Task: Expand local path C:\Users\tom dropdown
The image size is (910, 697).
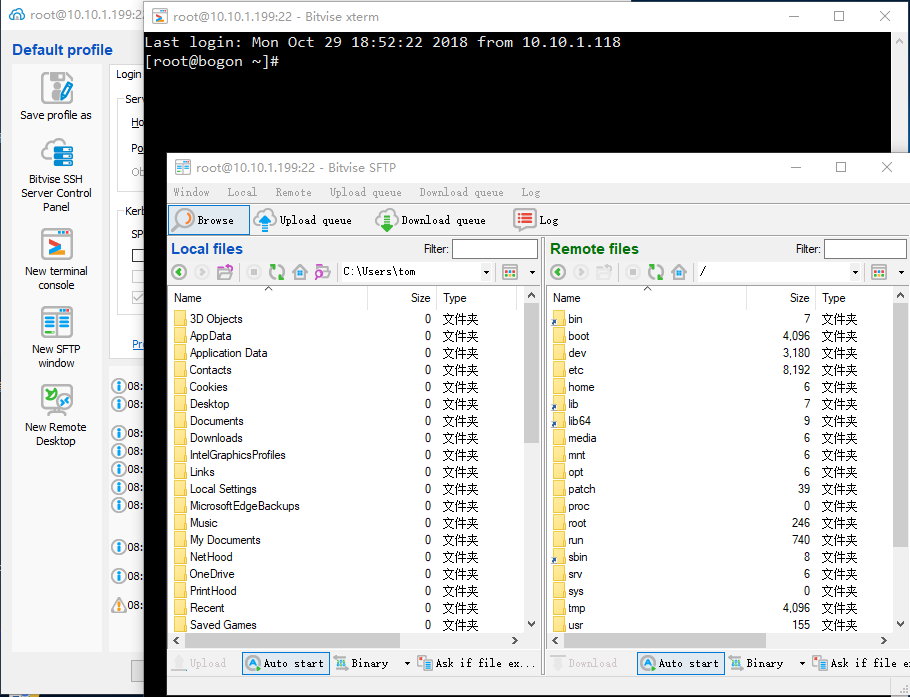Action: click(486, 272)
